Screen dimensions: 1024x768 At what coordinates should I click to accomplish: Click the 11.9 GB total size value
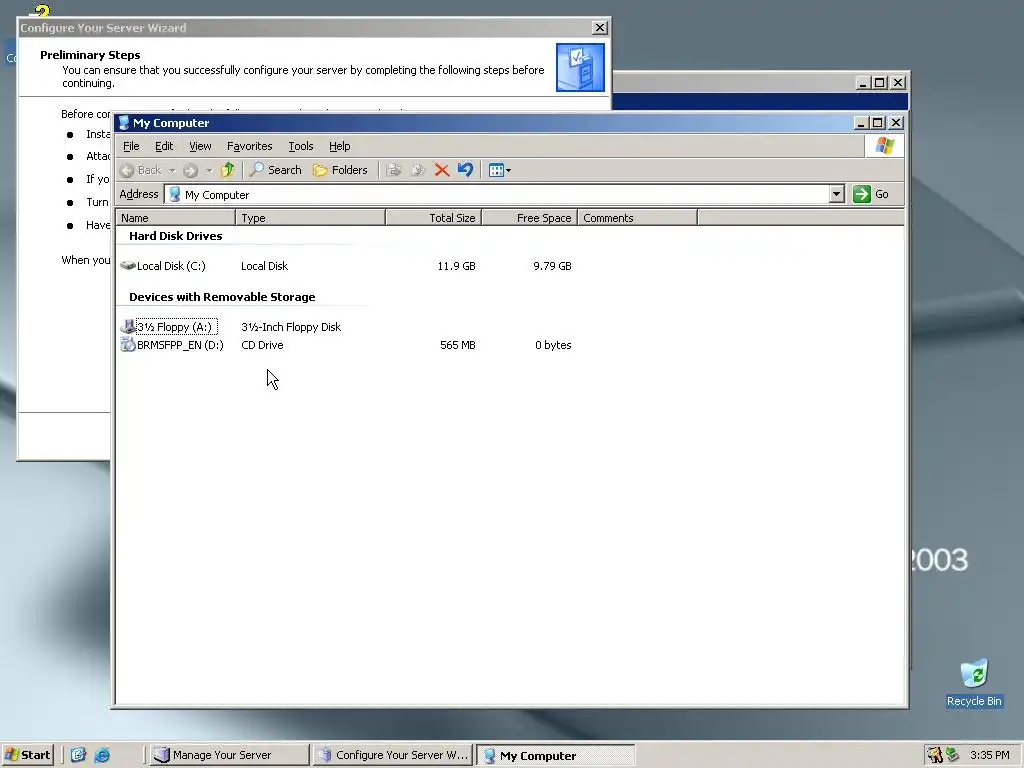[456, 266]
